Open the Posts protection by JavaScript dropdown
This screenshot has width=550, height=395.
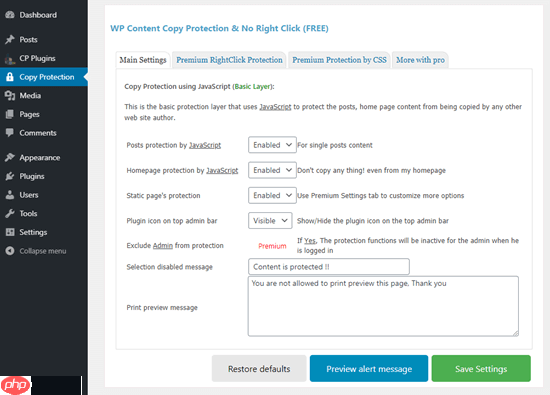tap(272, 145)
